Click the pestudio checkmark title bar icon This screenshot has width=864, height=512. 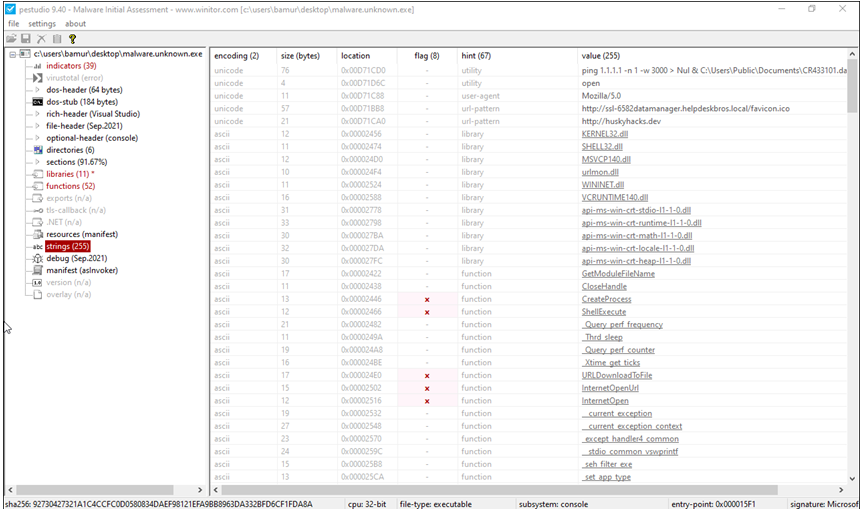(x=10, y=9)
